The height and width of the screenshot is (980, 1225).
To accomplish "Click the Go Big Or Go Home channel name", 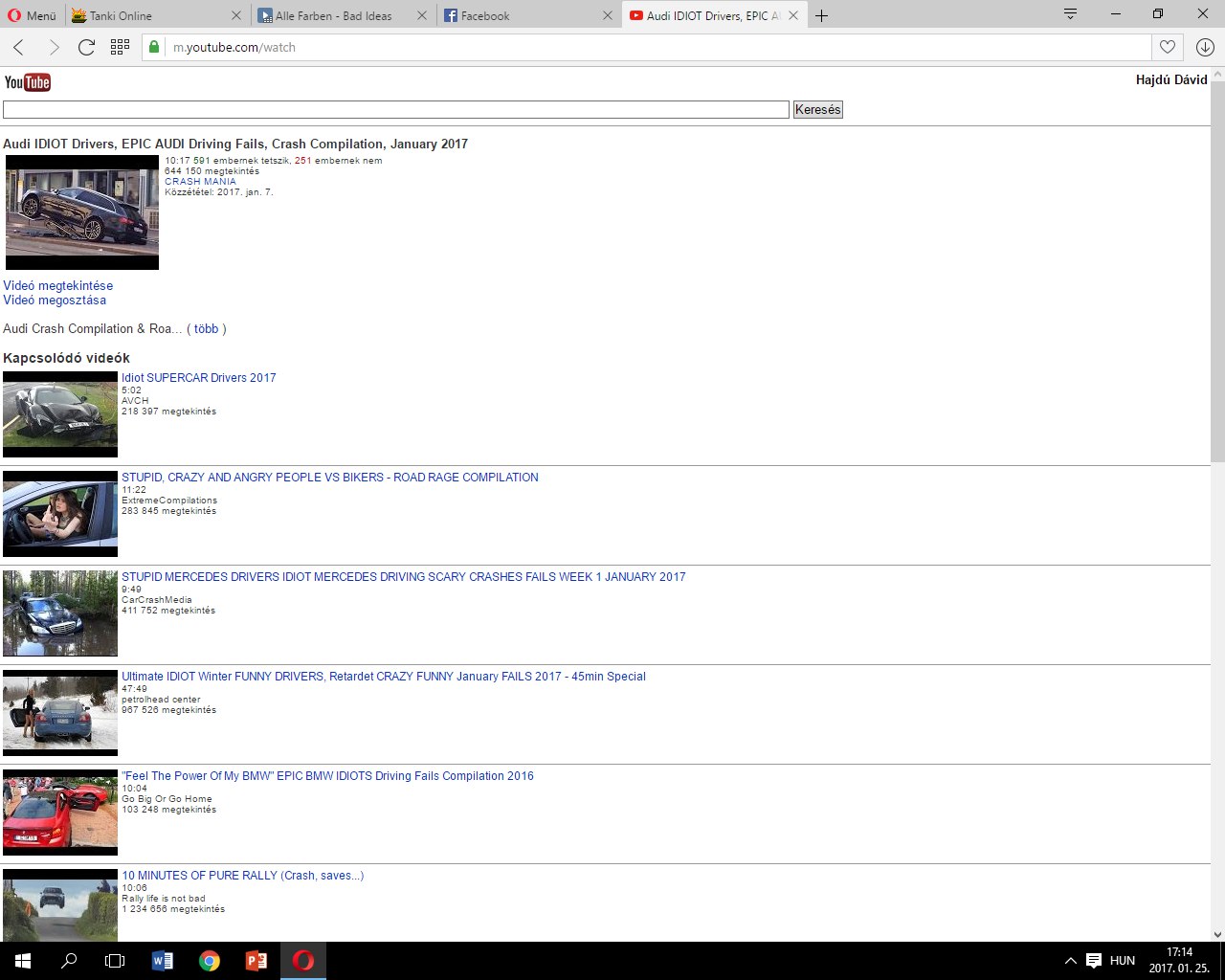I will [x=167, y=798].
